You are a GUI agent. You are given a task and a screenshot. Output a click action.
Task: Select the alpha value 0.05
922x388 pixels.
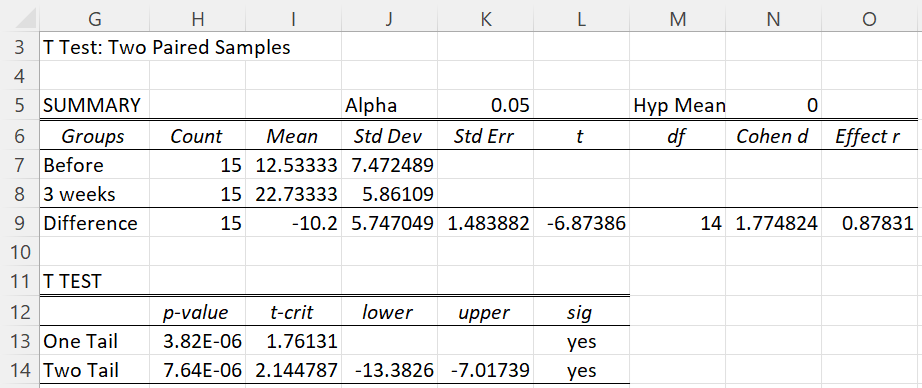tap(485, 105)
